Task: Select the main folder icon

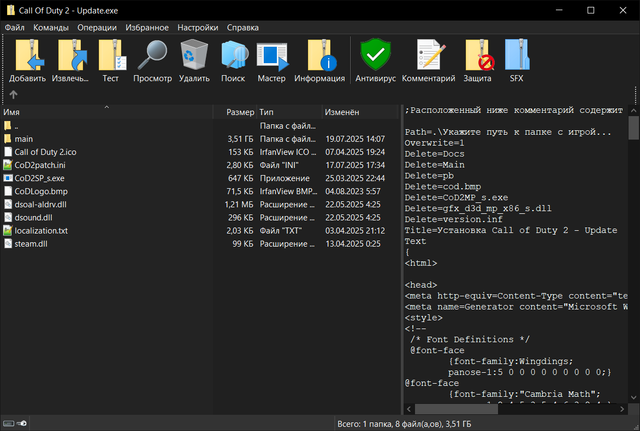Action: click(x=8, y=139)
